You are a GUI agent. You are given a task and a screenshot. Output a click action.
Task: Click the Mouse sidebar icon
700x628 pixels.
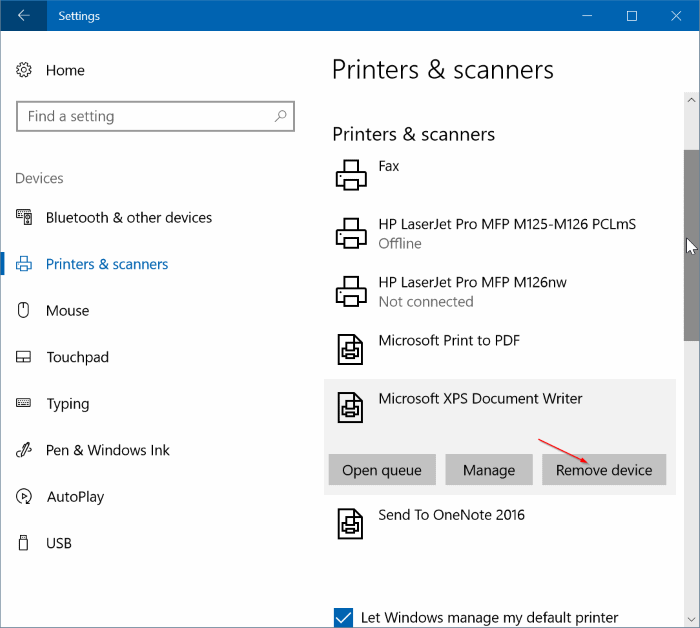click(x=23, y=310)
